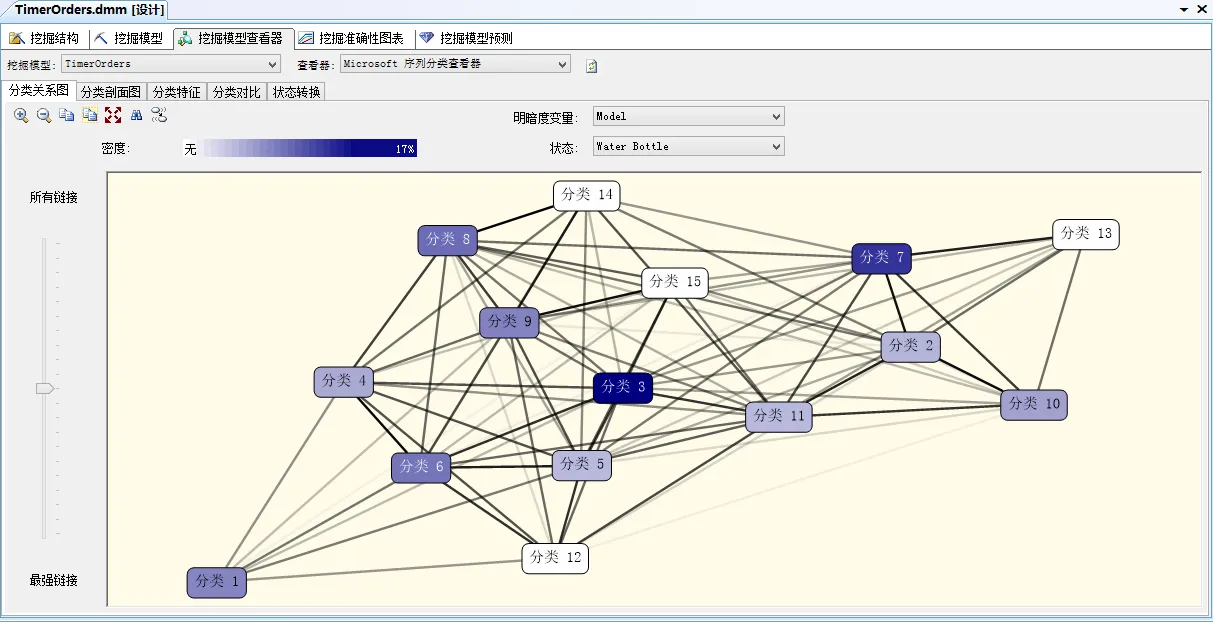Select cluster node 分类 1
This screenshot has width=1213, height=622.
(x=216, y=582)
